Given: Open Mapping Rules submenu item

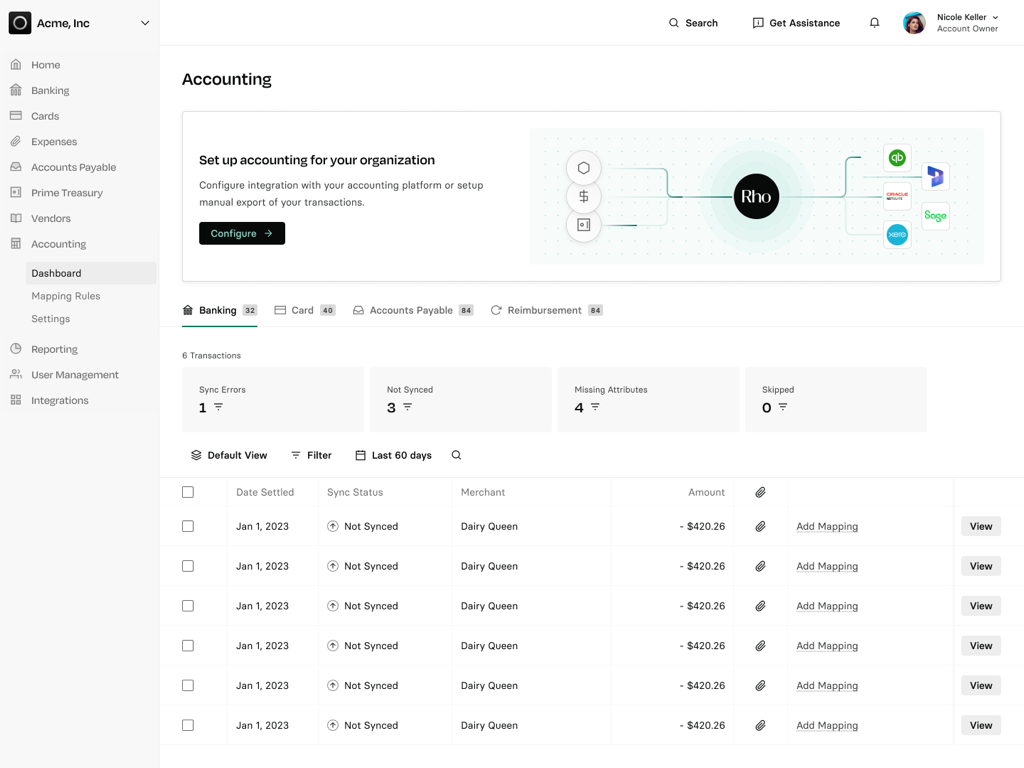Looking at the screenshot, I should pos(66,296).
